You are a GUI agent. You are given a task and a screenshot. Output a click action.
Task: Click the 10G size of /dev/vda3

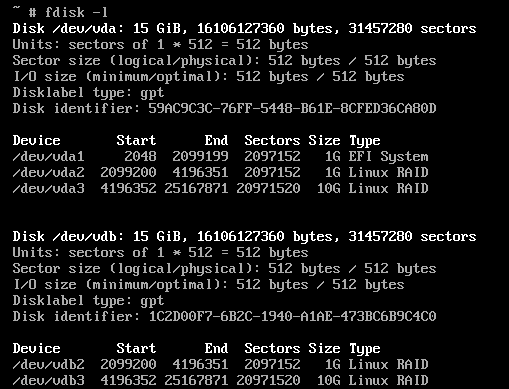(x=329, y=188)
